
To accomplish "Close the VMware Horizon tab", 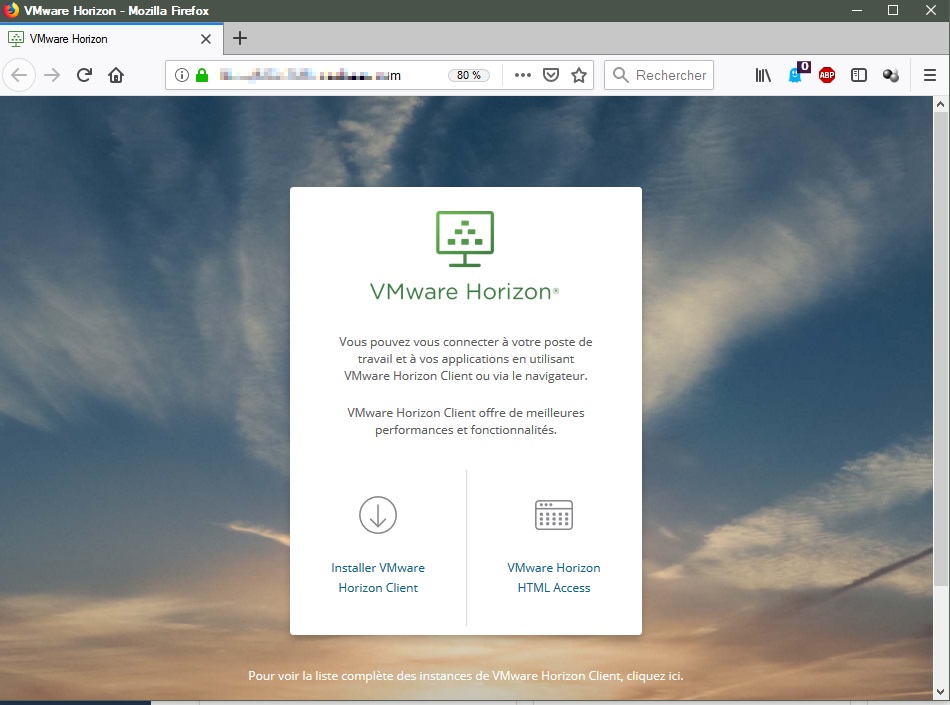I will point(206,39).
